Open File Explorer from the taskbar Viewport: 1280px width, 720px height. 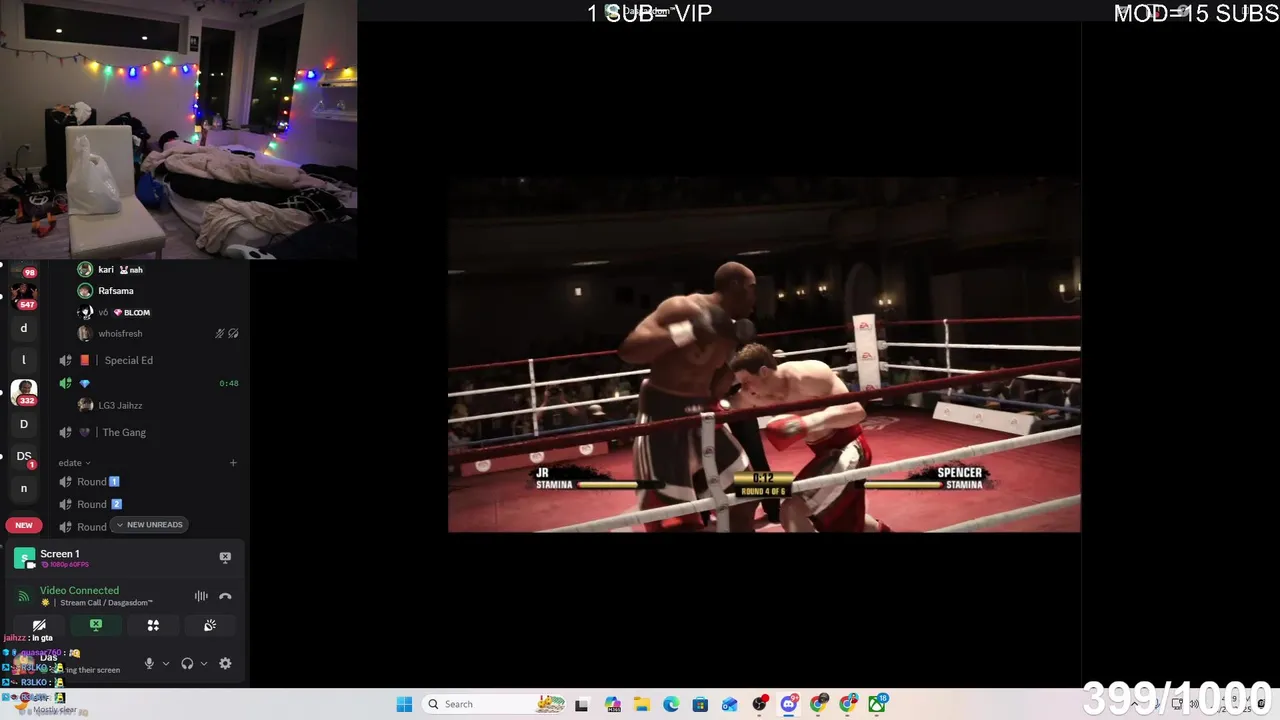tap(641, 704)
